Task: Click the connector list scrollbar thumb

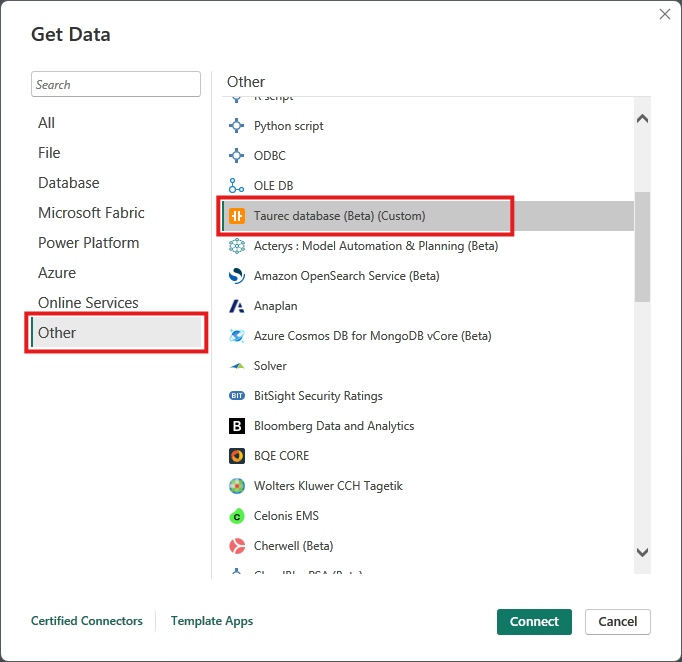Action: (x=642, y=247)
